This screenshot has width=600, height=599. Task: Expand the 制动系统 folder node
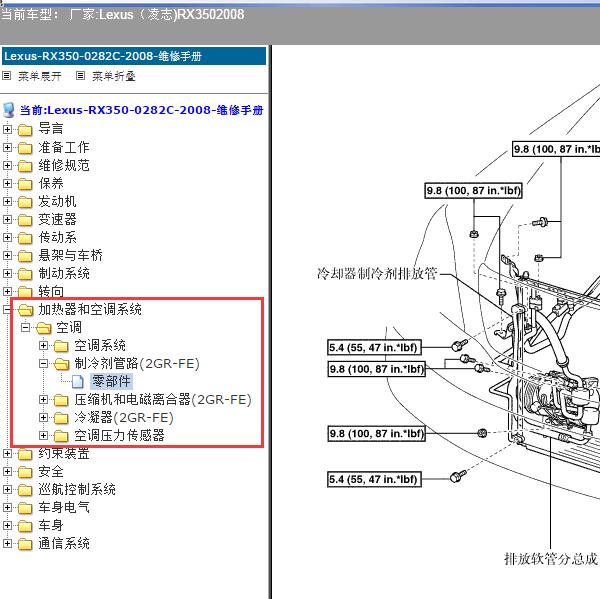[7, 273]
